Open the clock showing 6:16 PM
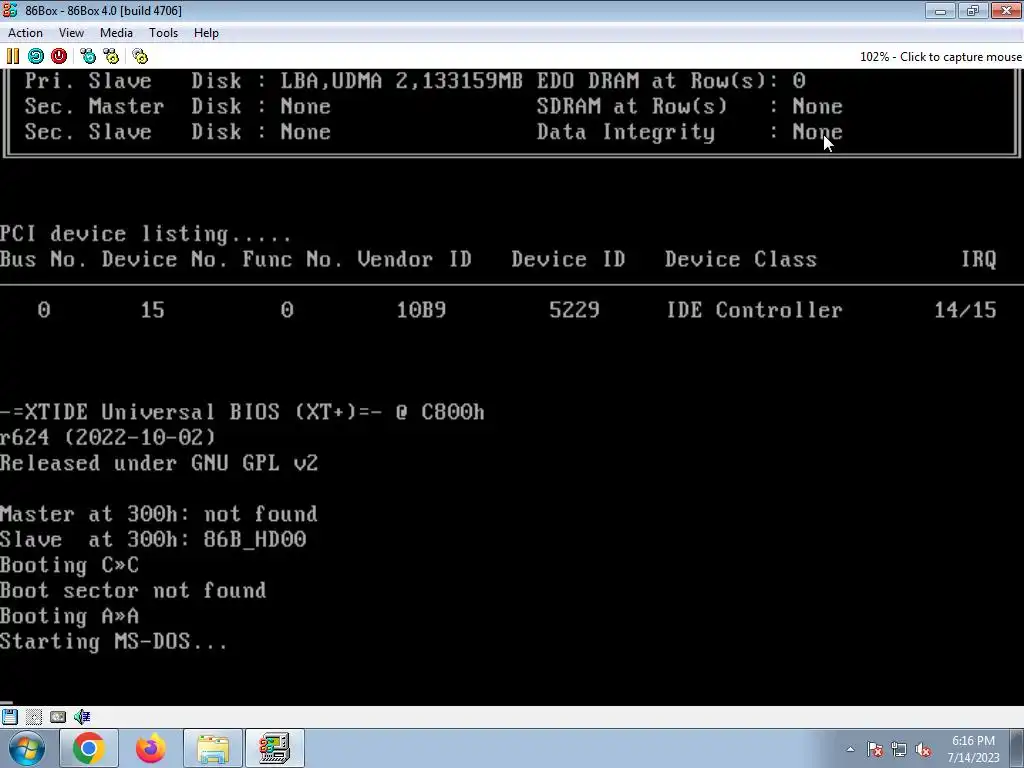The image size is (1024, 768). point(973,749)
